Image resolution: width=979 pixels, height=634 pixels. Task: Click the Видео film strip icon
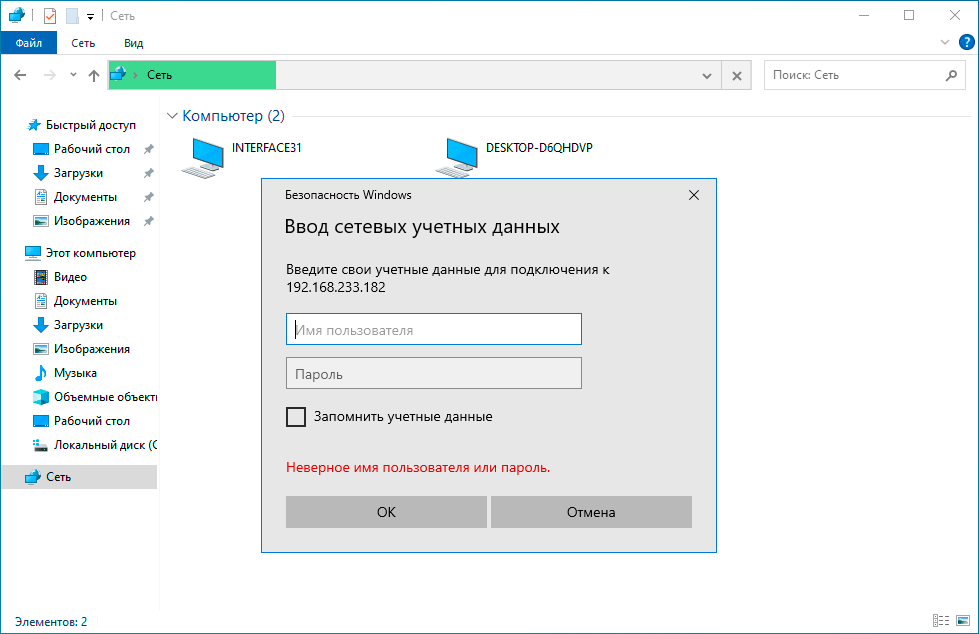[x=41, y=277]
